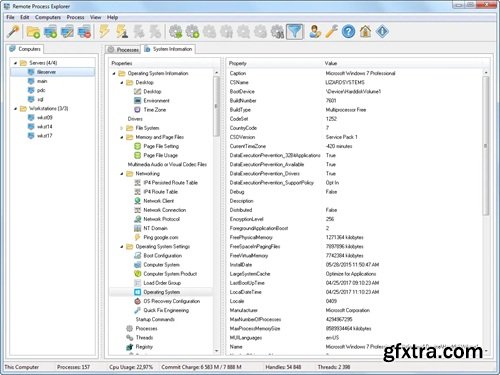Select workstation wkst14
Image resolution: width=500 pixels, height=375 pixels.
coord(44,127)
